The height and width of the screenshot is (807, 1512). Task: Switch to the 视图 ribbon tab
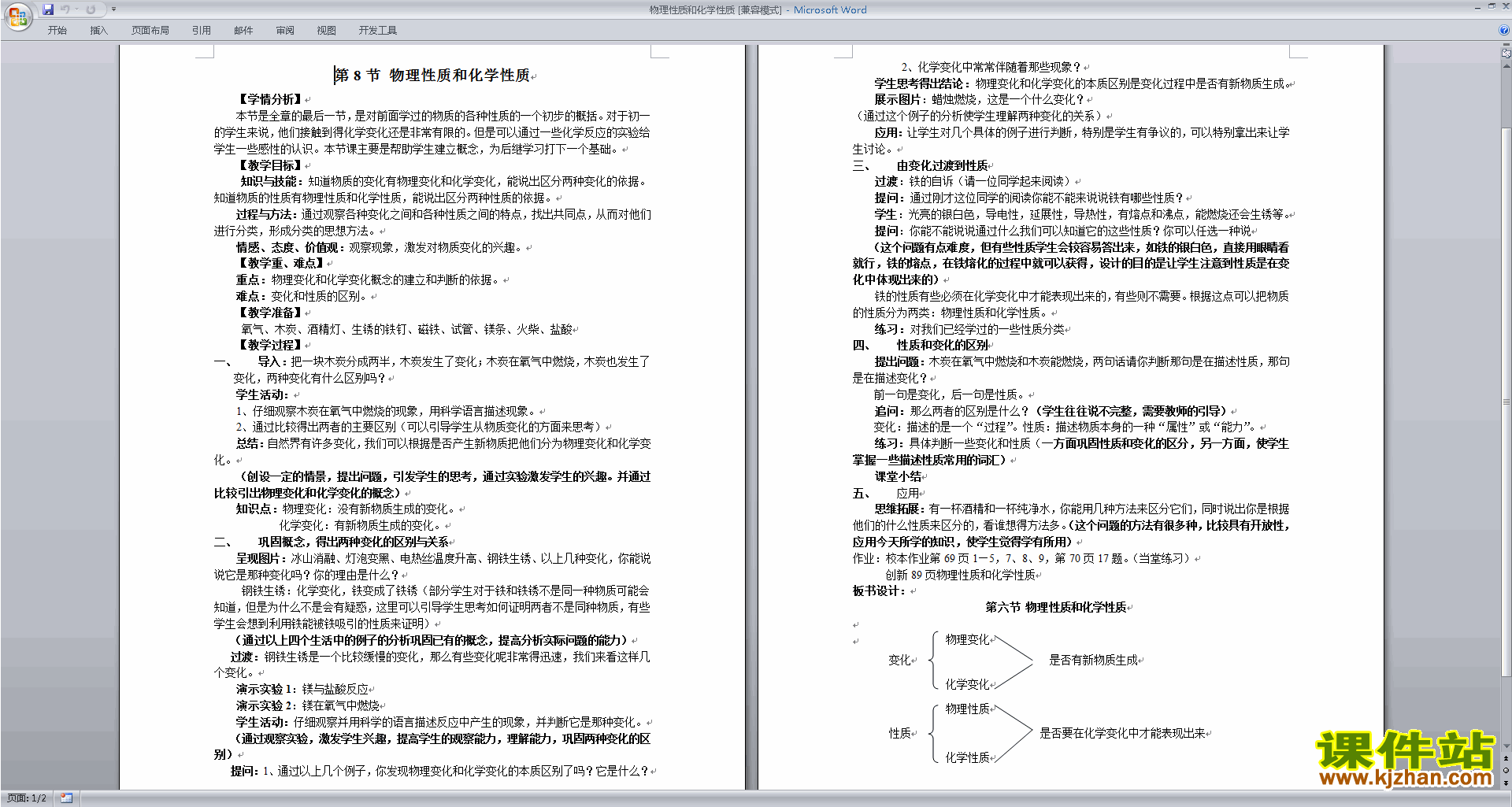[x=327, y=30]
